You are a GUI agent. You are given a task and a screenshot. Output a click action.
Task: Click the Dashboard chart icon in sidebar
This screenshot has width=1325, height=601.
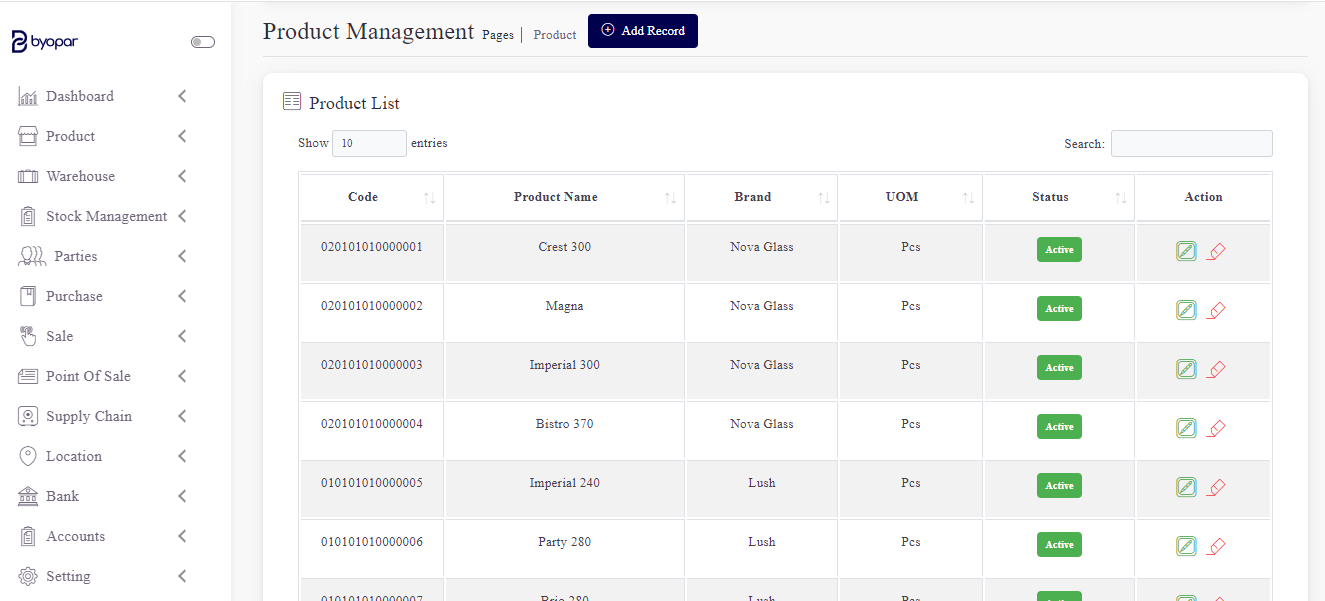(28, 97)
